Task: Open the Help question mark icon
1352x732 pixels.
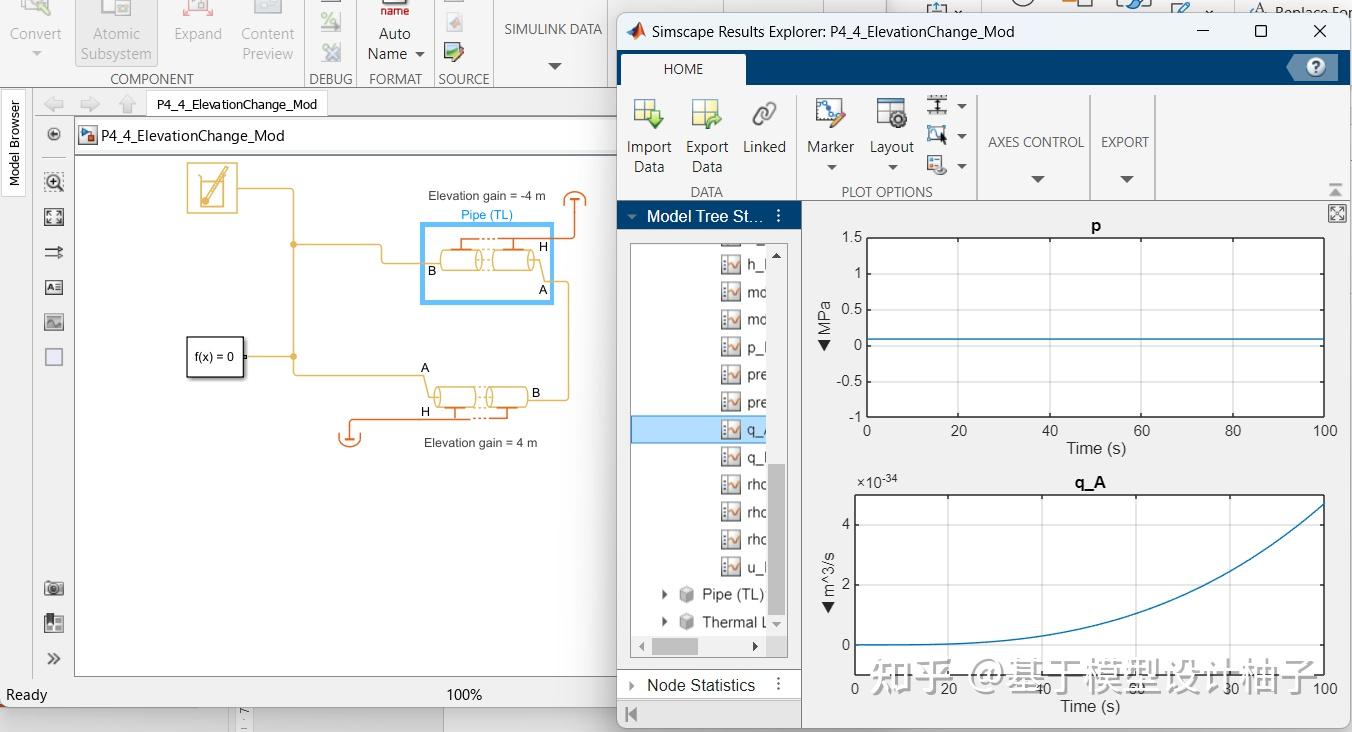Action: 1316,67
